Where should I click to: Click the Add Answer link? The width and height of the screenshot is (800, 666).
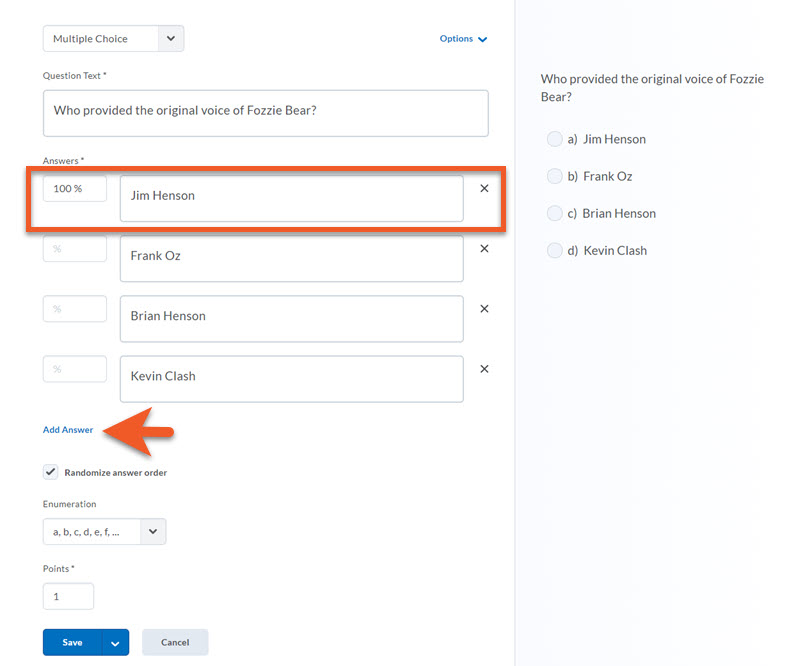point(68,430)
